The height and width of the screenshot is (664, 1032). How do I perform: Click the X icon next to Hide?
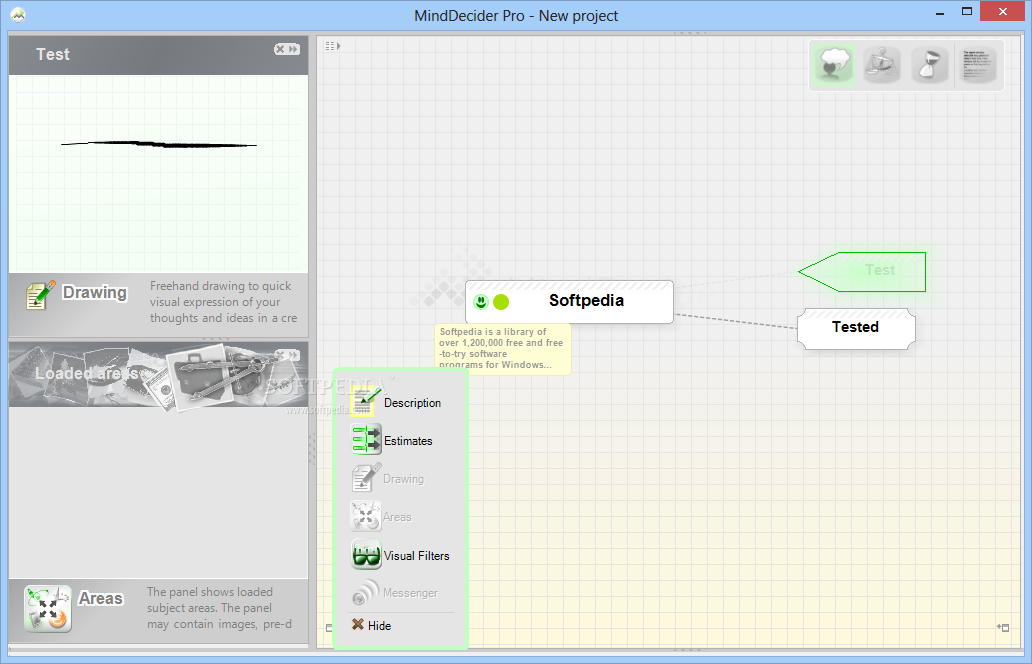pyautogui.click(x=357, y=625)
